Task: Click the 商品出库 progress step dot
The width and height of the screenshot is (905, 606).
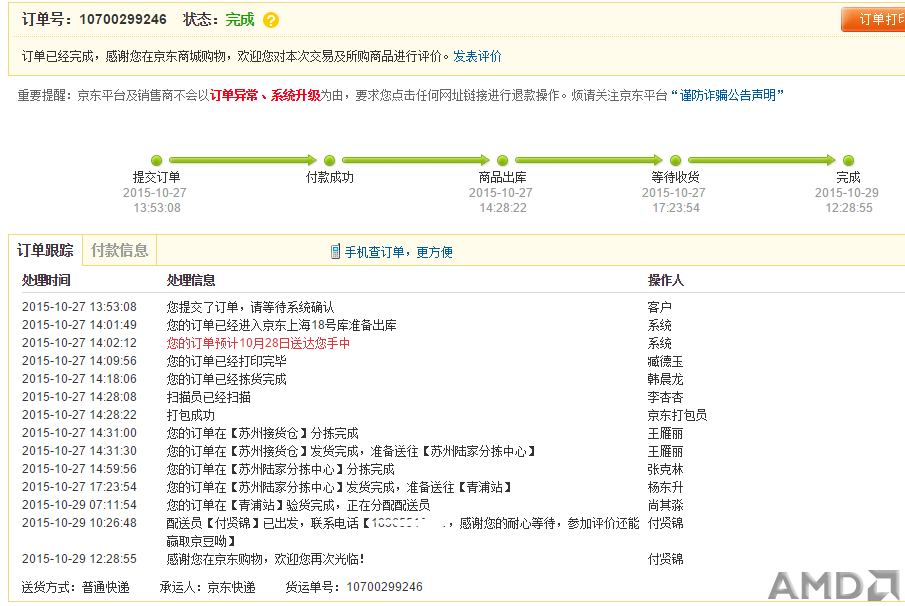Action: 503,160
